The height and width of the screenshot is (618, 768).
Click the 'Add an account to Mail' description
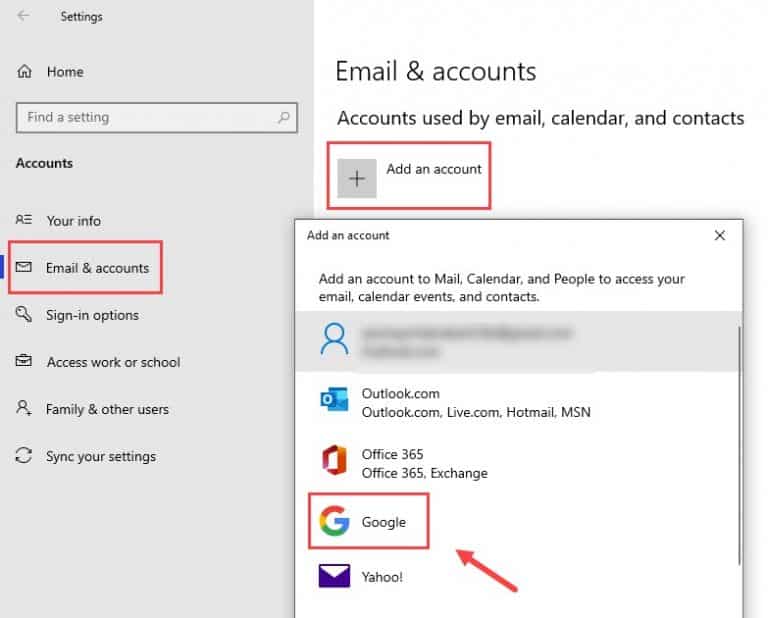coord(502,287)
